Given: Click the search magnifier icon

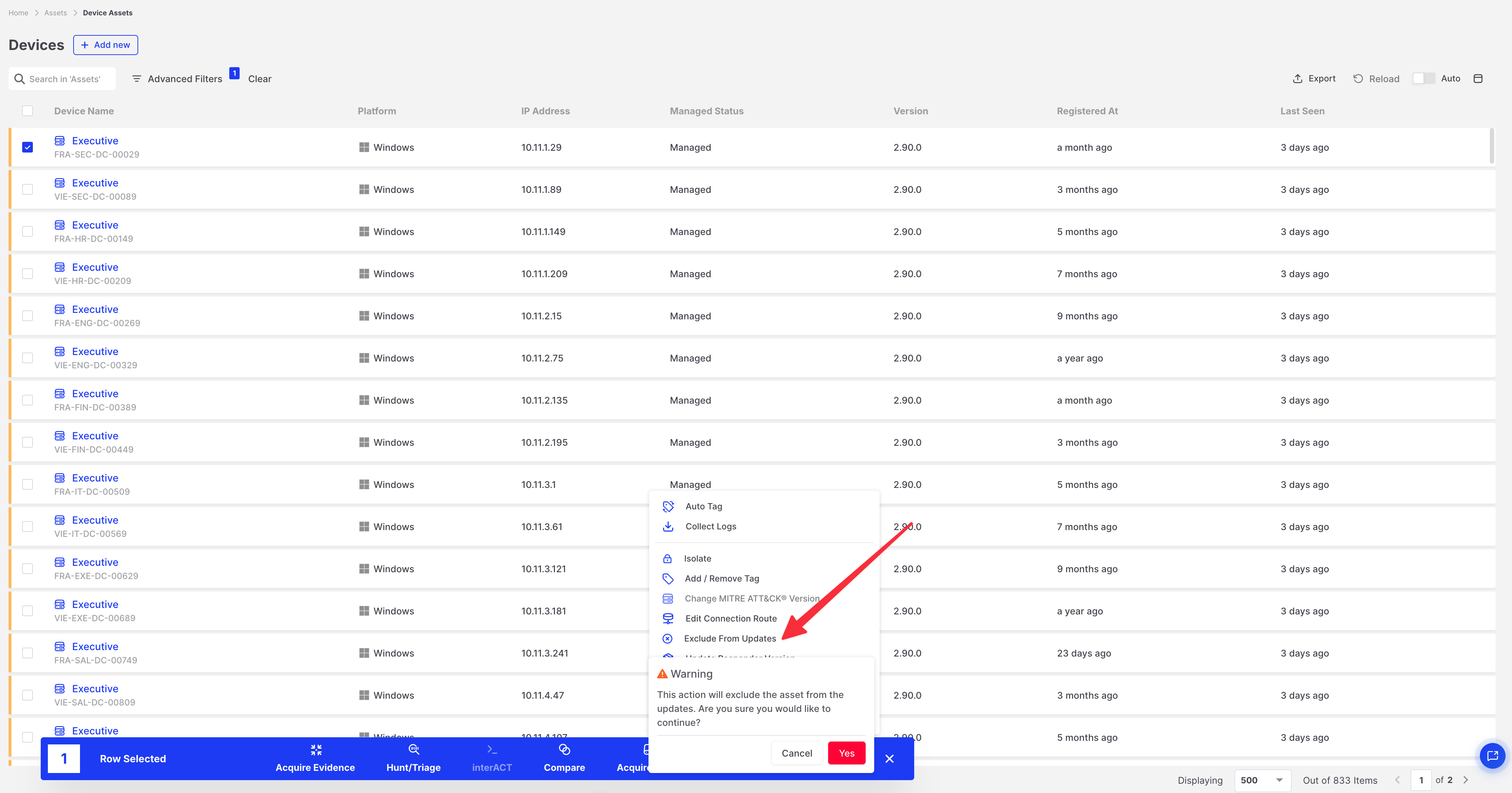Looking at the screenshot, I should pos(19,79).
